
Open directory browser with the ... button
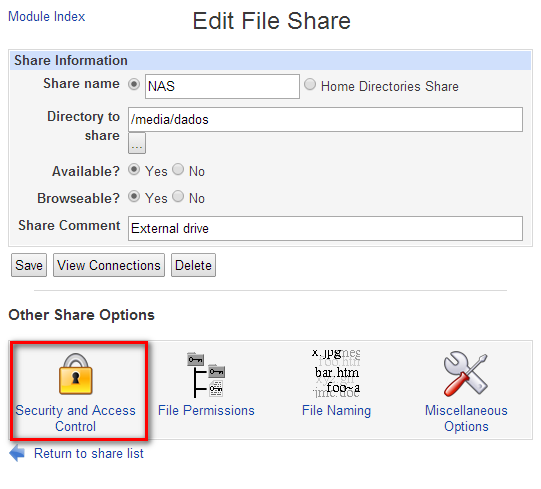(x=137, y=143)
